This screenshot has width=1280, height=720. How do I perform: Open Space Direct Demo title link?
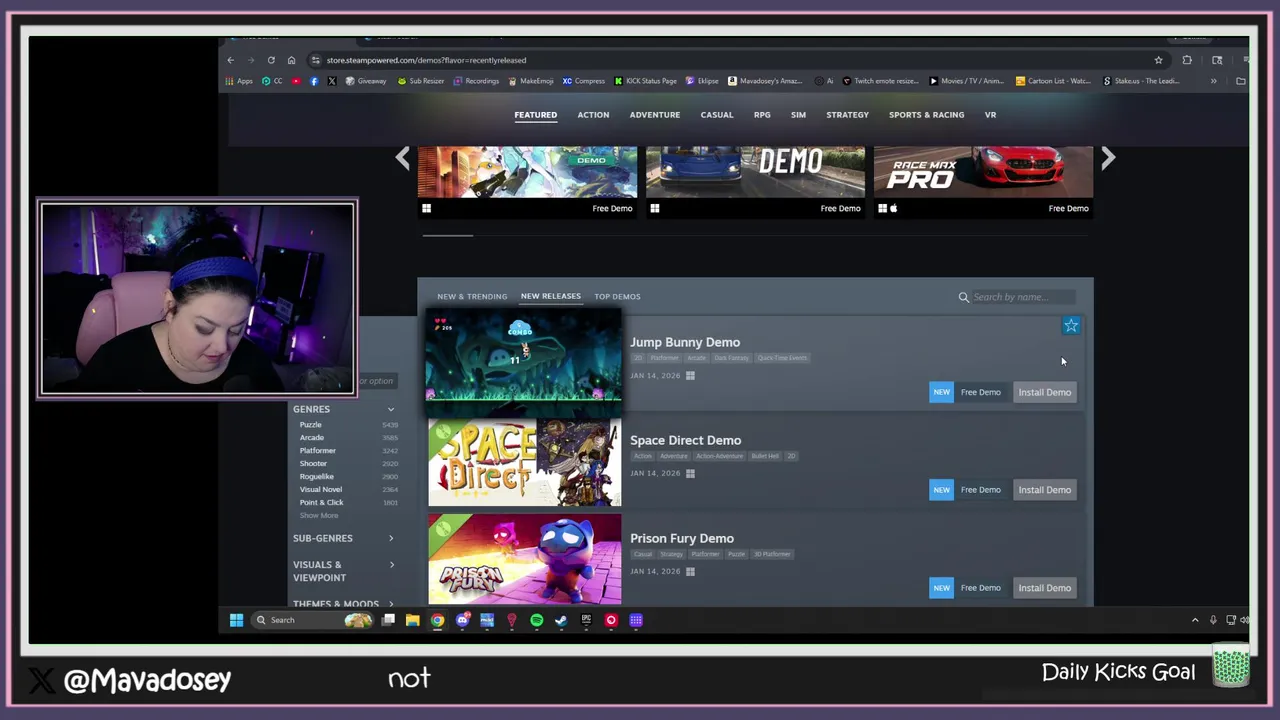point(685,440)
